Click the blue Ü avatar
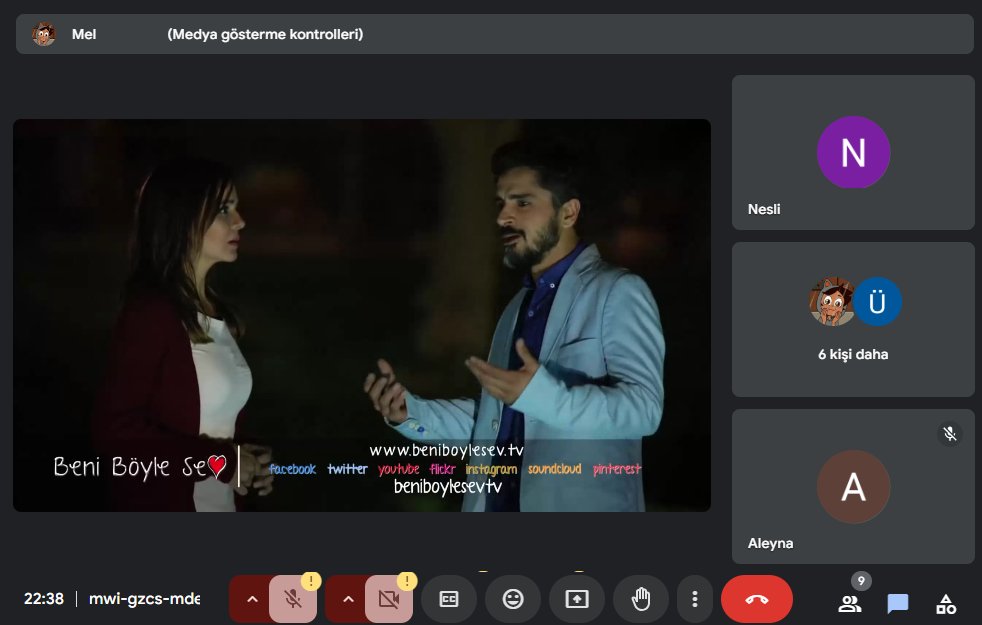 (x=877, y=302)
